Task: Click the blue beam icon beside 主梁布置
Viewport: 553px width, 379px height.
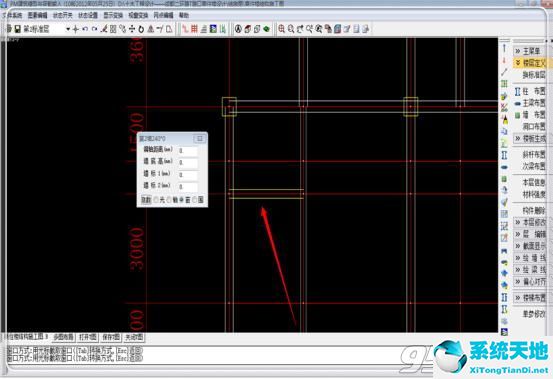Action: click(517, 103)
